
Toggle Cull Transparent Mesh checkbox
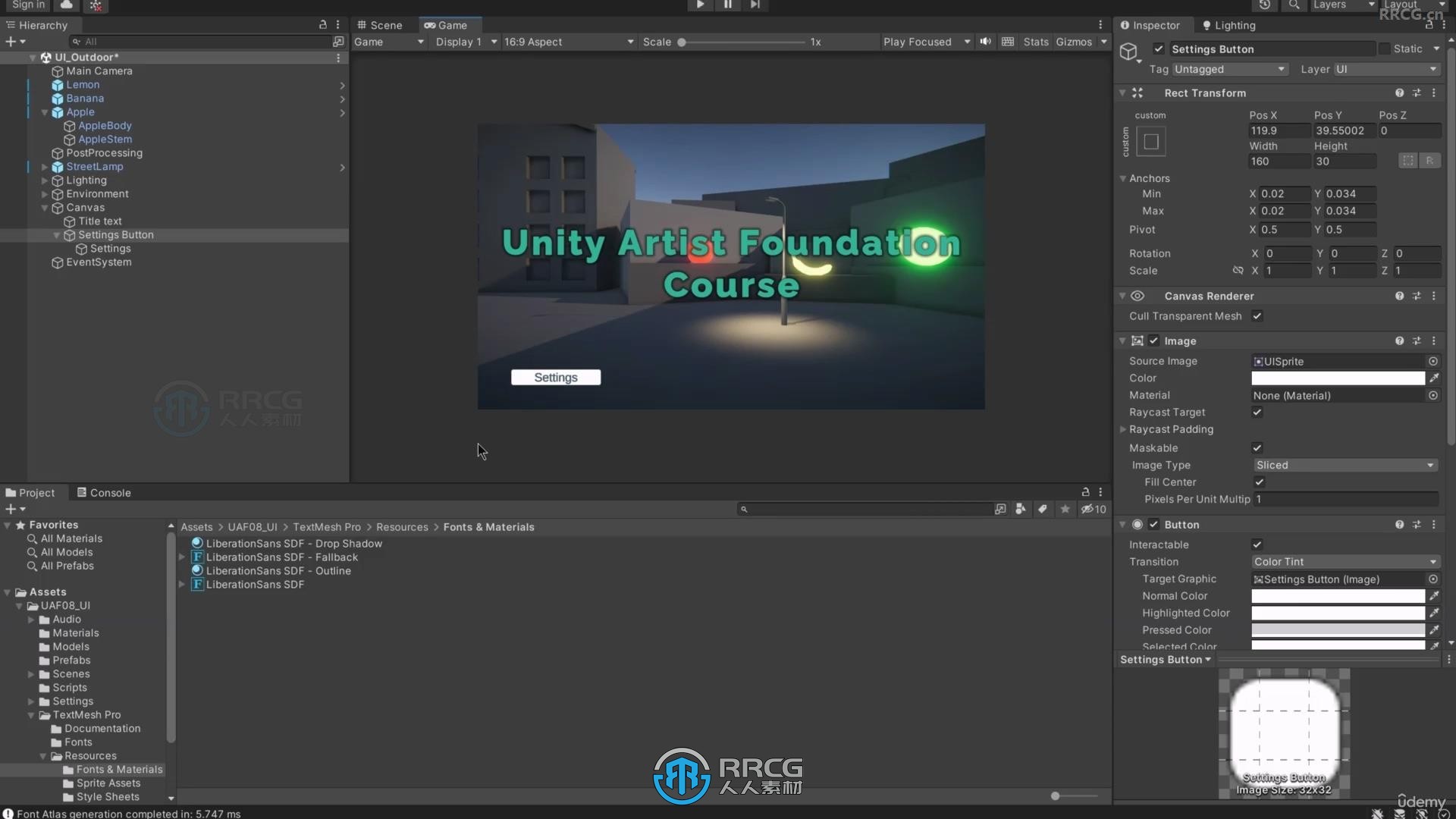click(x=1257, y=316)
